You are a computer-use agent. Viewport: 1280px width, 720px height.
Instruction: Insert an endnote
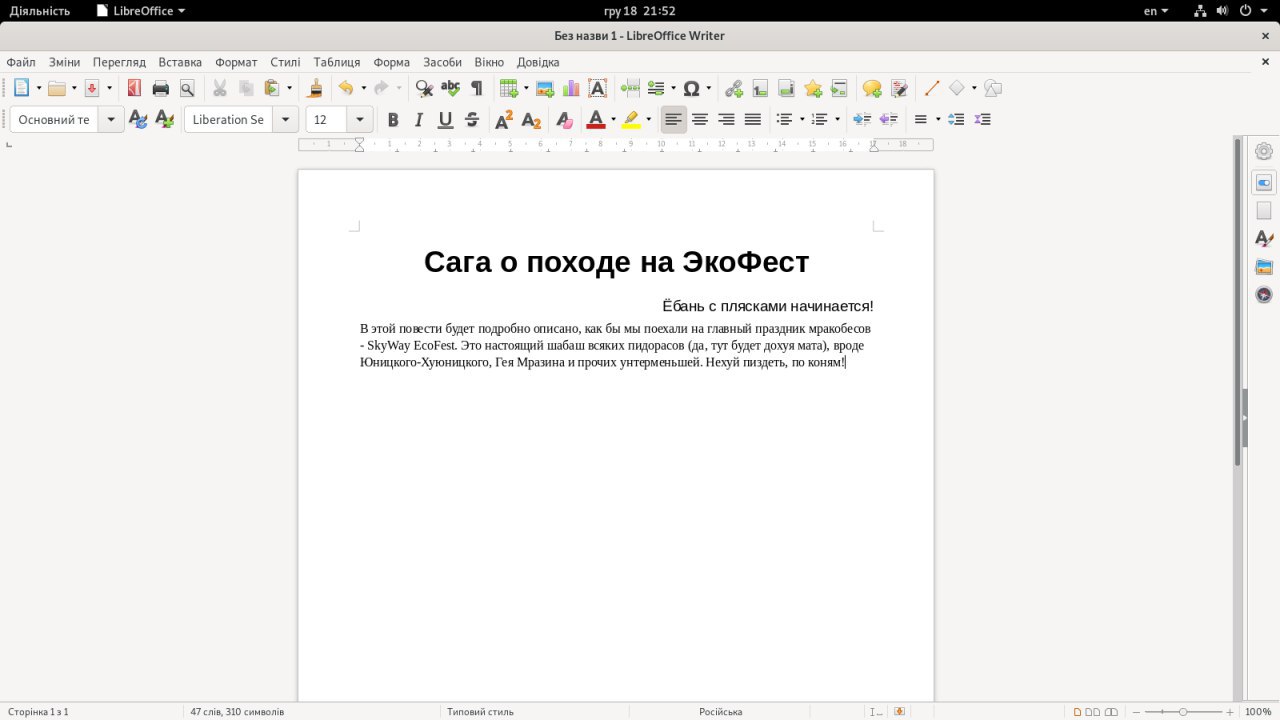(786, 88)
